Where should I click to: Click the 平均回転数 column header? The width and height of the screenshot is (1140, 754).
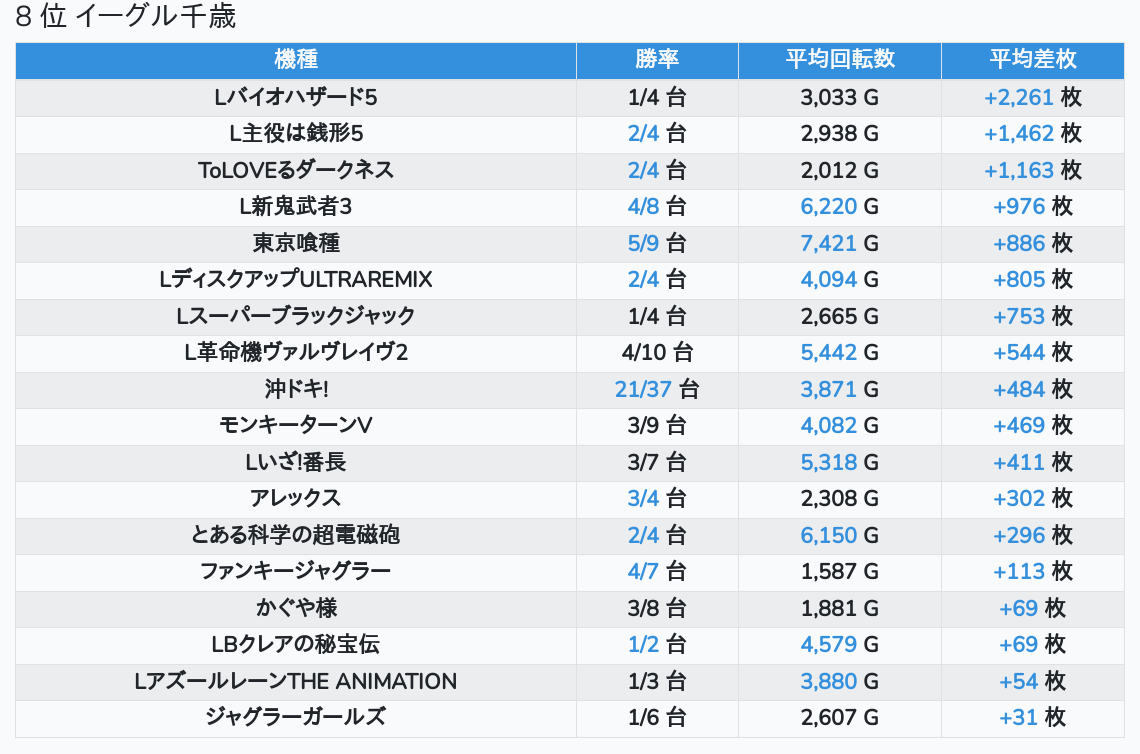click(x=839, y=60)
